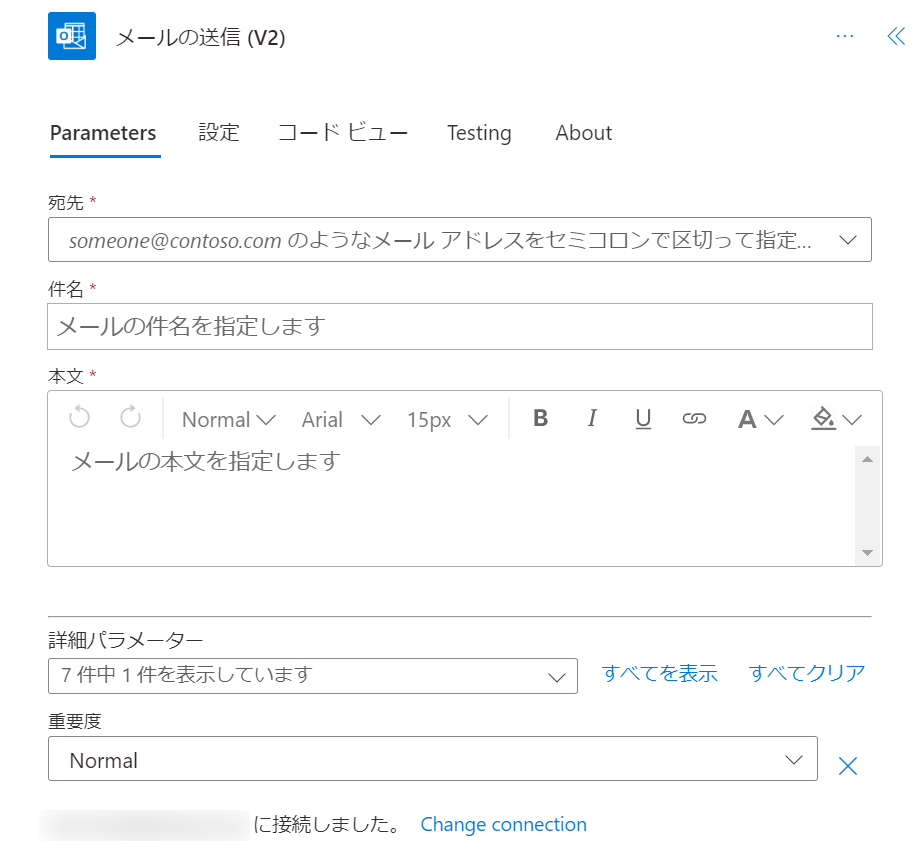
Task: Toggle italic formatting
Action: pos(592,418)
